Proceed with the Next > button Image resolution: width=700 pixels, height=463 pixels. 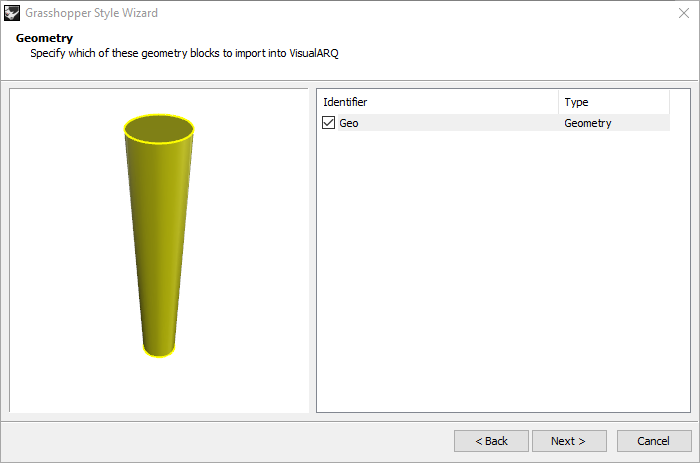pyautogui.click(x=568, y=441)
